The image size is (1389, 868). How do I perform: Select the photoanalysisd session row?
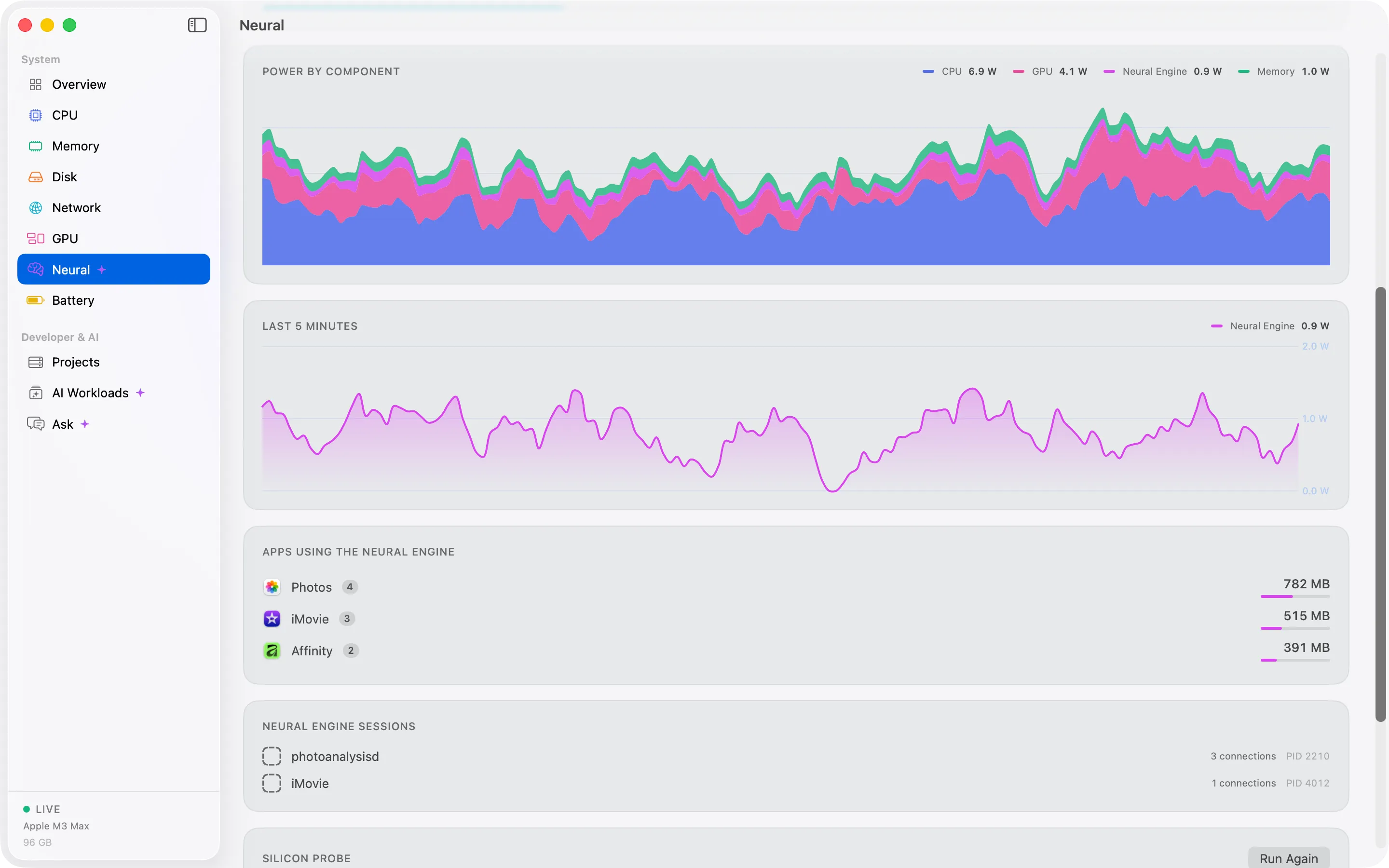pos(795,756)
